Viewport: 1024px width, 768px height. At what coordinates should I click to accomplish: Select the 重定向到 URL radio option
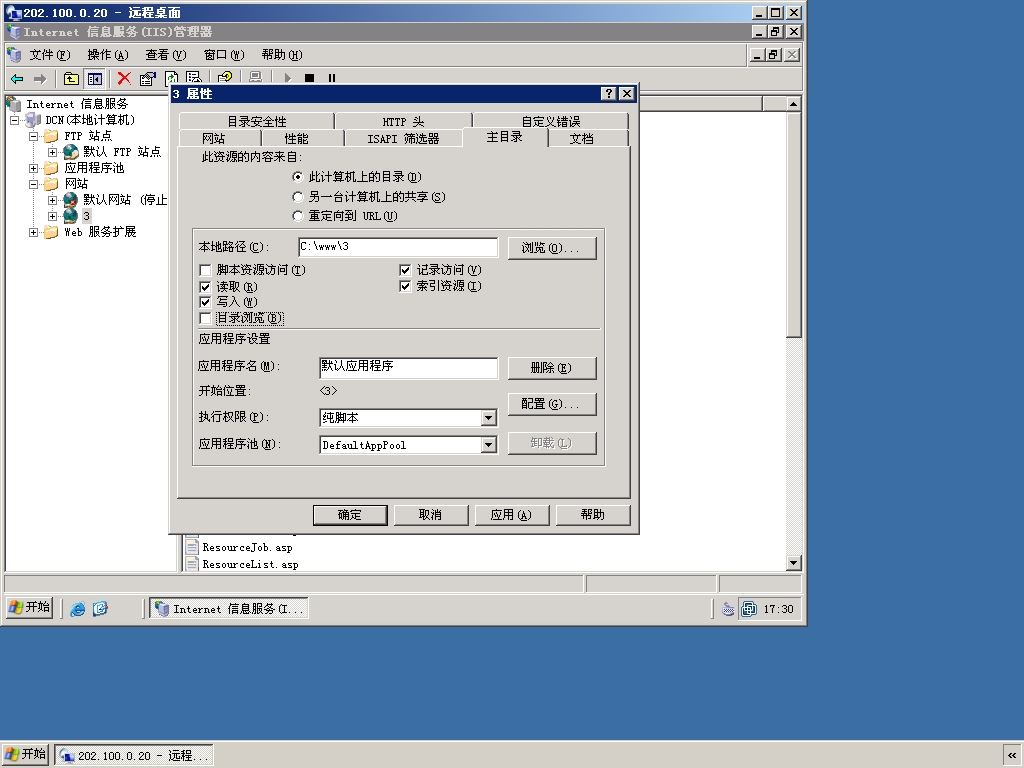point(298,216)
